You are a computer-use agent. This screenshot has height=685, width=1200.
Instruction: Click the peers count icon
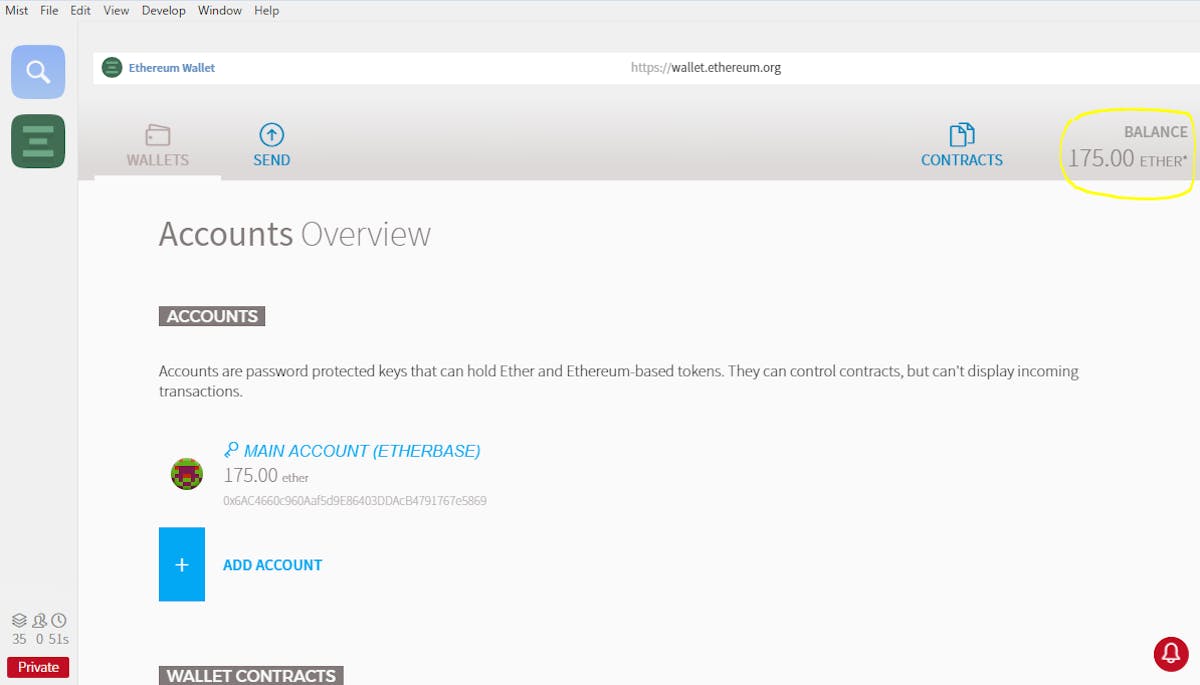tap(40, 621)
